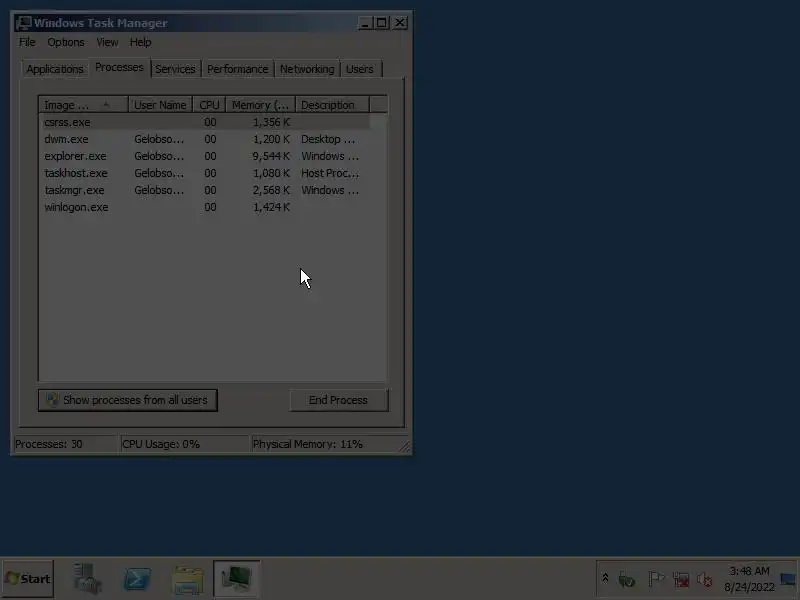
Task: Open the network status tray icon
Action: pyautogui.click(x=681, y=580)
